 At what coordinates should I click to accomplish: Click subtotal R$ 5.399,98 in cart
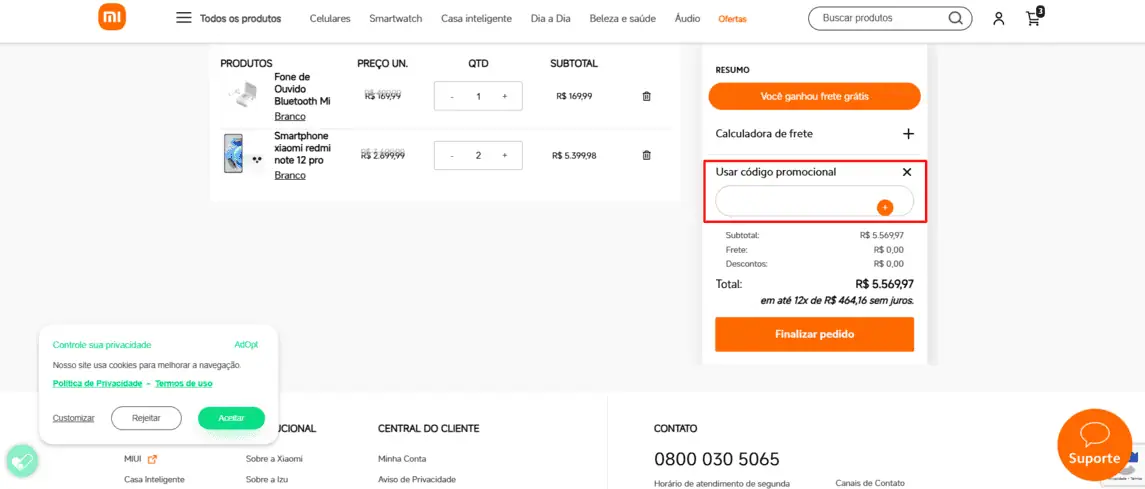pyautogui.click(x=574, y=155)
